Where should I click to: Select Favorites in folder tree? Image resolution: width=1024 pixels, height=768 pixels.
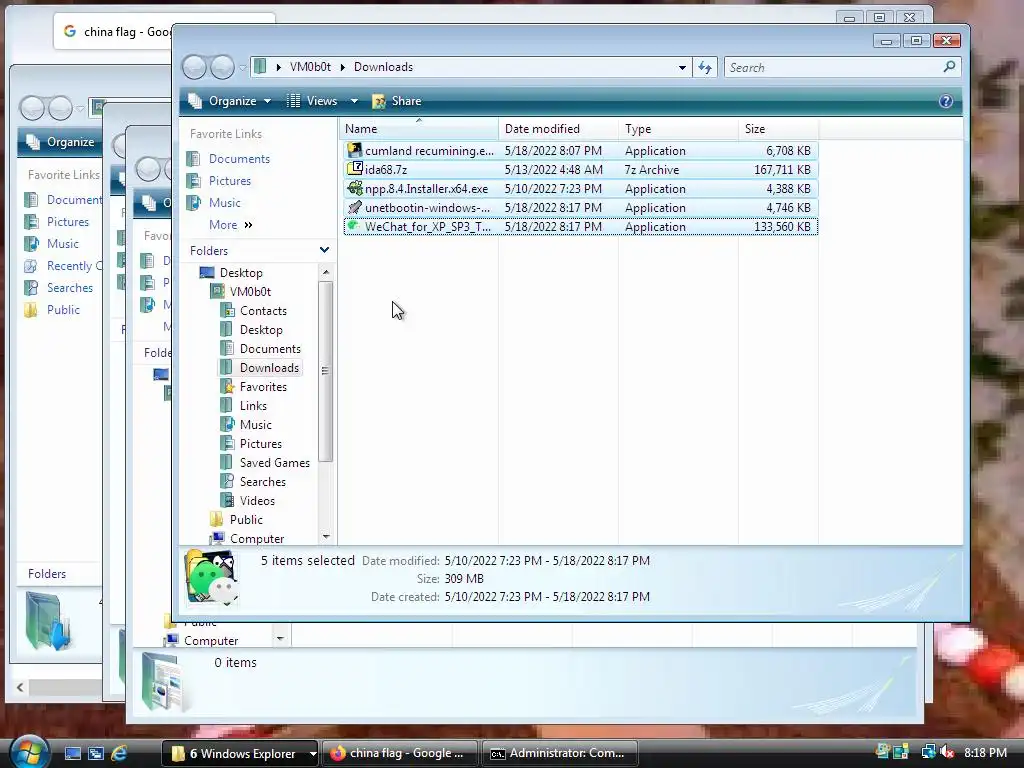(x=263, y=386)
